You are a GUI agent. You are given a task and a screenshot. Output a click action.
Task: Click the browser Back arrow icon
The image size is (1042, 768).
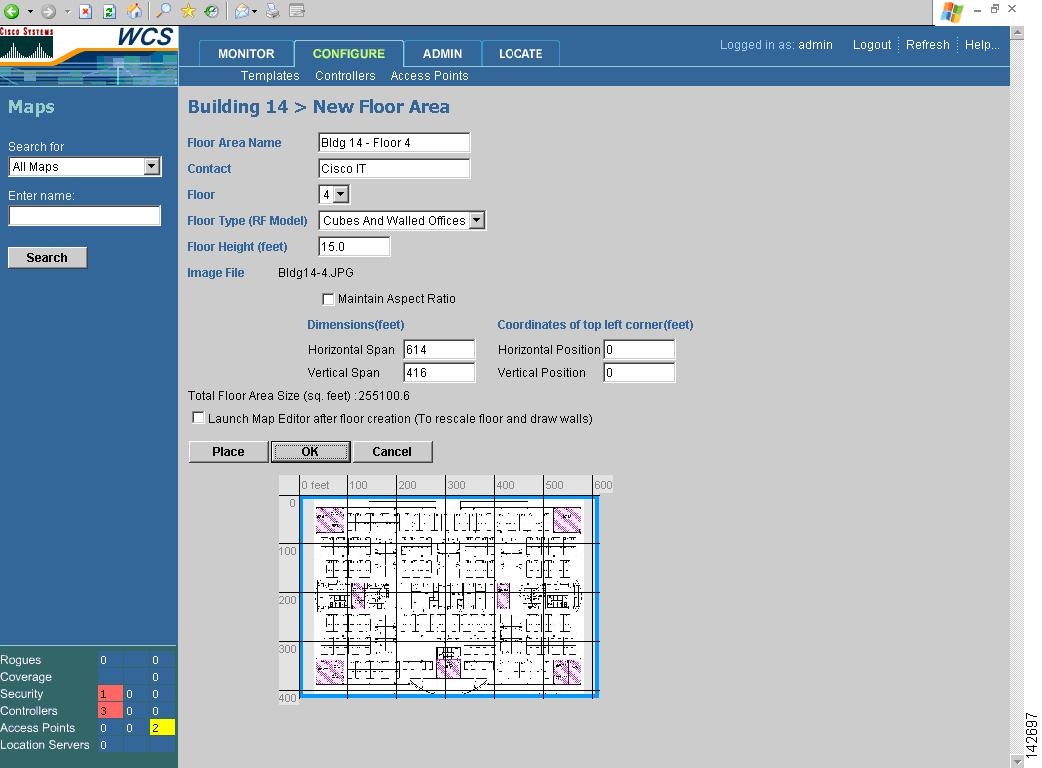coord(11,11)
